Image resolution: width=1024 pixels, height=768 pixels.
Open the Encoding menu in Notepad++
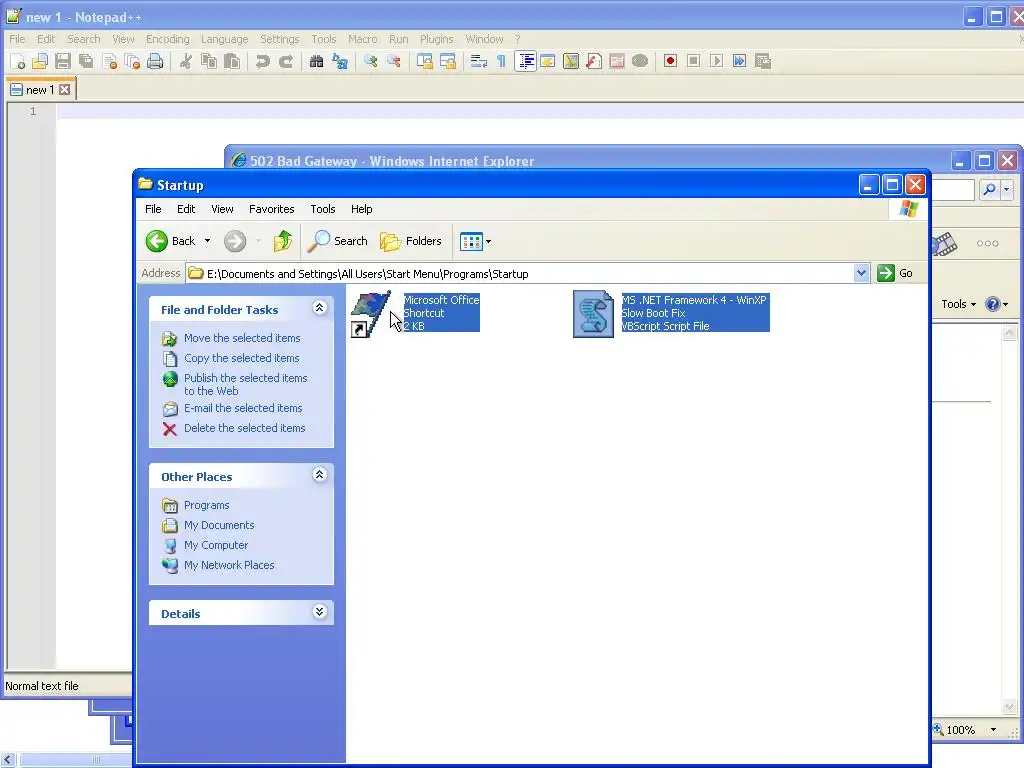click(x=167, y=39)
